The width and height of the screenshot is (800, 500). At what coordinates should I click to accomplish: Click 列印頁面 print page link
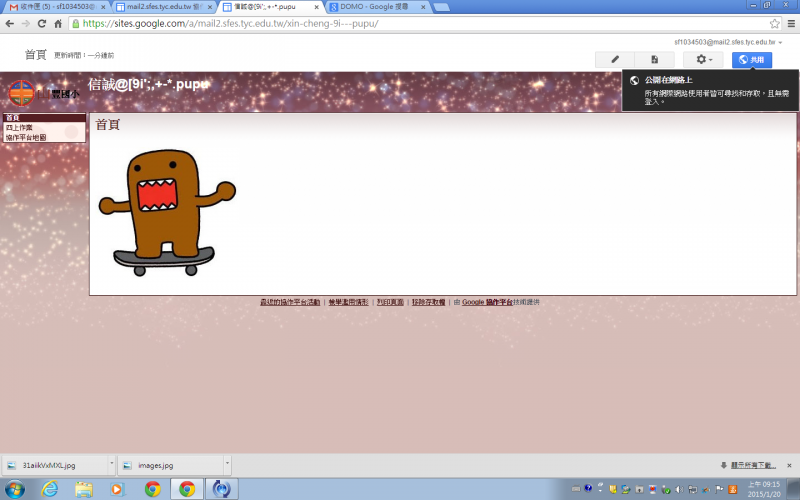coord(390,302)
